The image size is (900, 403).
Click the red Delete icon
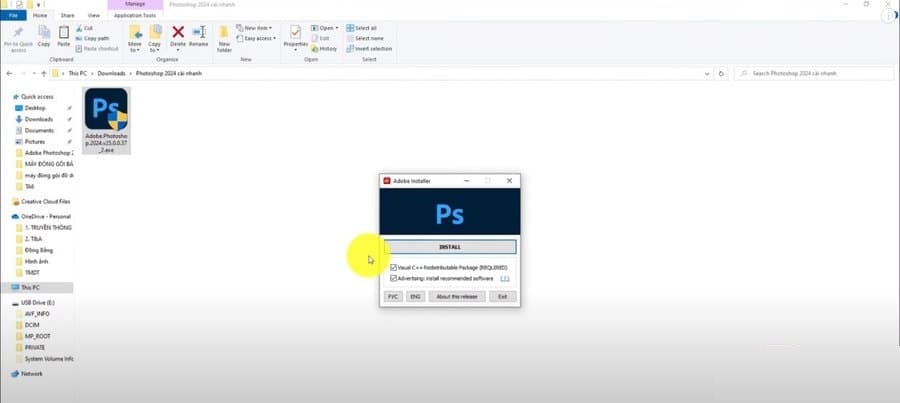point(178,33)
